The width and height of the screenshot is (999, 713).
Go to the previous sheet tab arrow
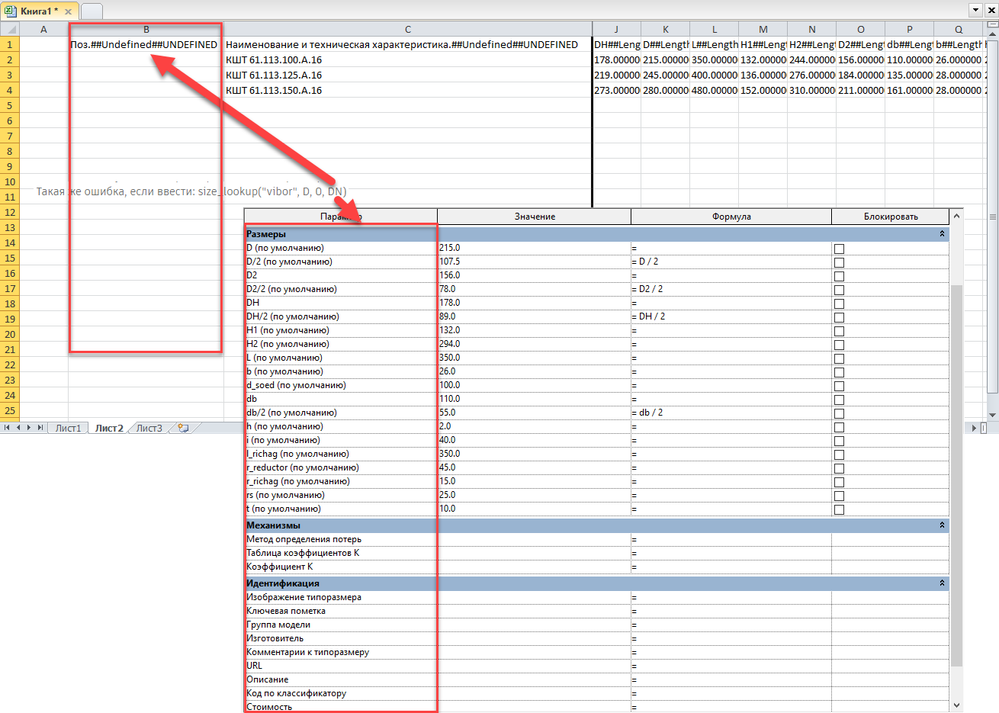[x=18, y=428]
